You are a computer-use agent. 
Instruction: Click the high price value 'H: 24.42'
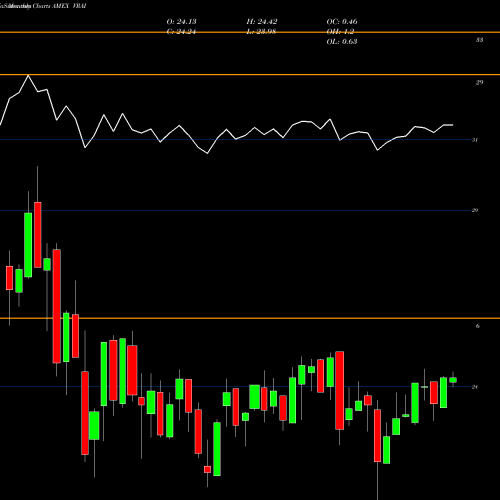[262, 22]
